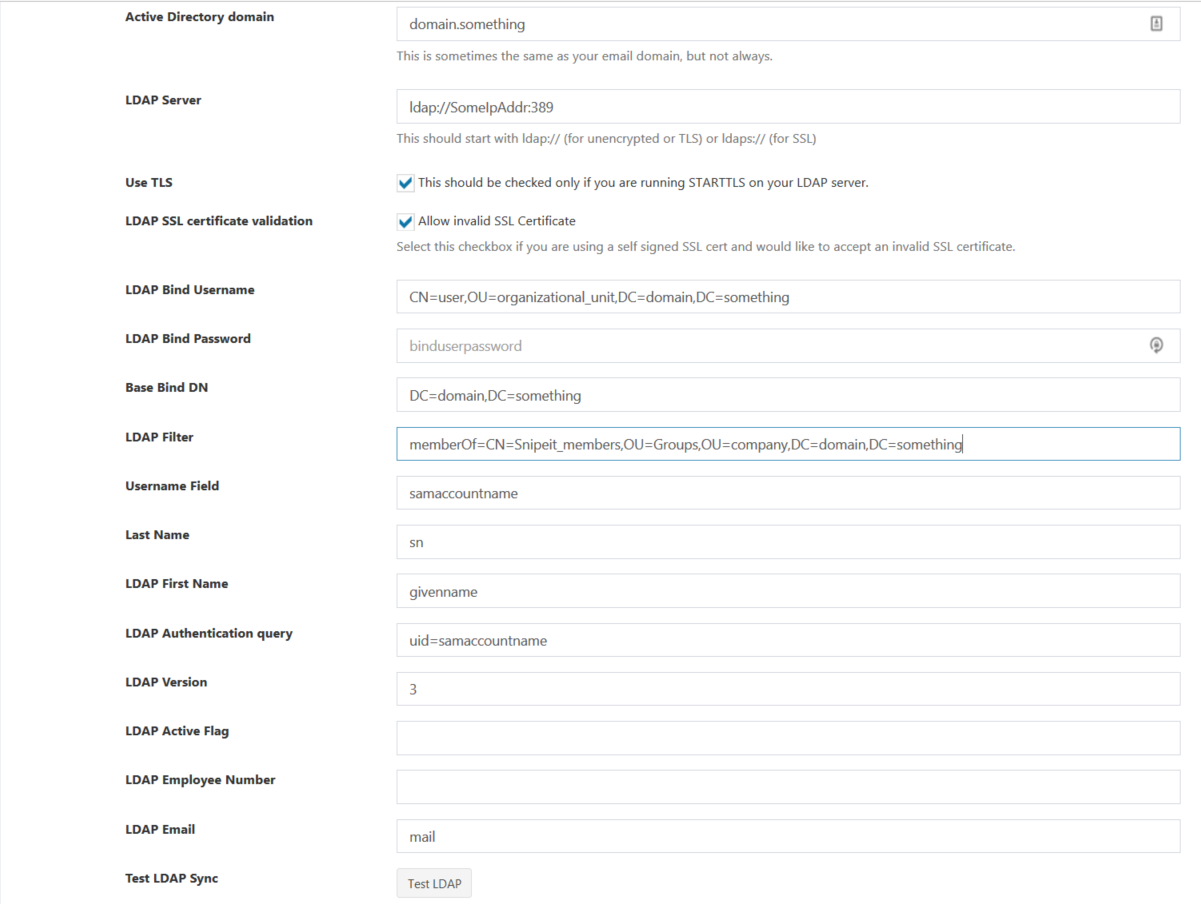Focus the Last Name field showing sn

[x=700, y=541]
